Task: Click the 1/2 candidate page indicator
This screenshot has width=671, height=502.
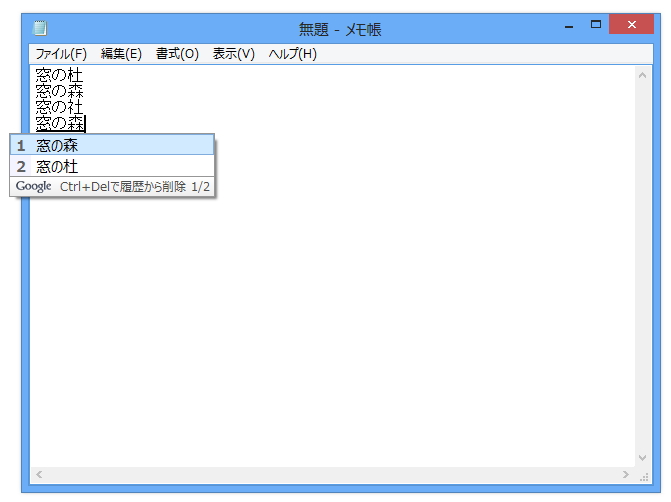Action: [x=200, y=187]
